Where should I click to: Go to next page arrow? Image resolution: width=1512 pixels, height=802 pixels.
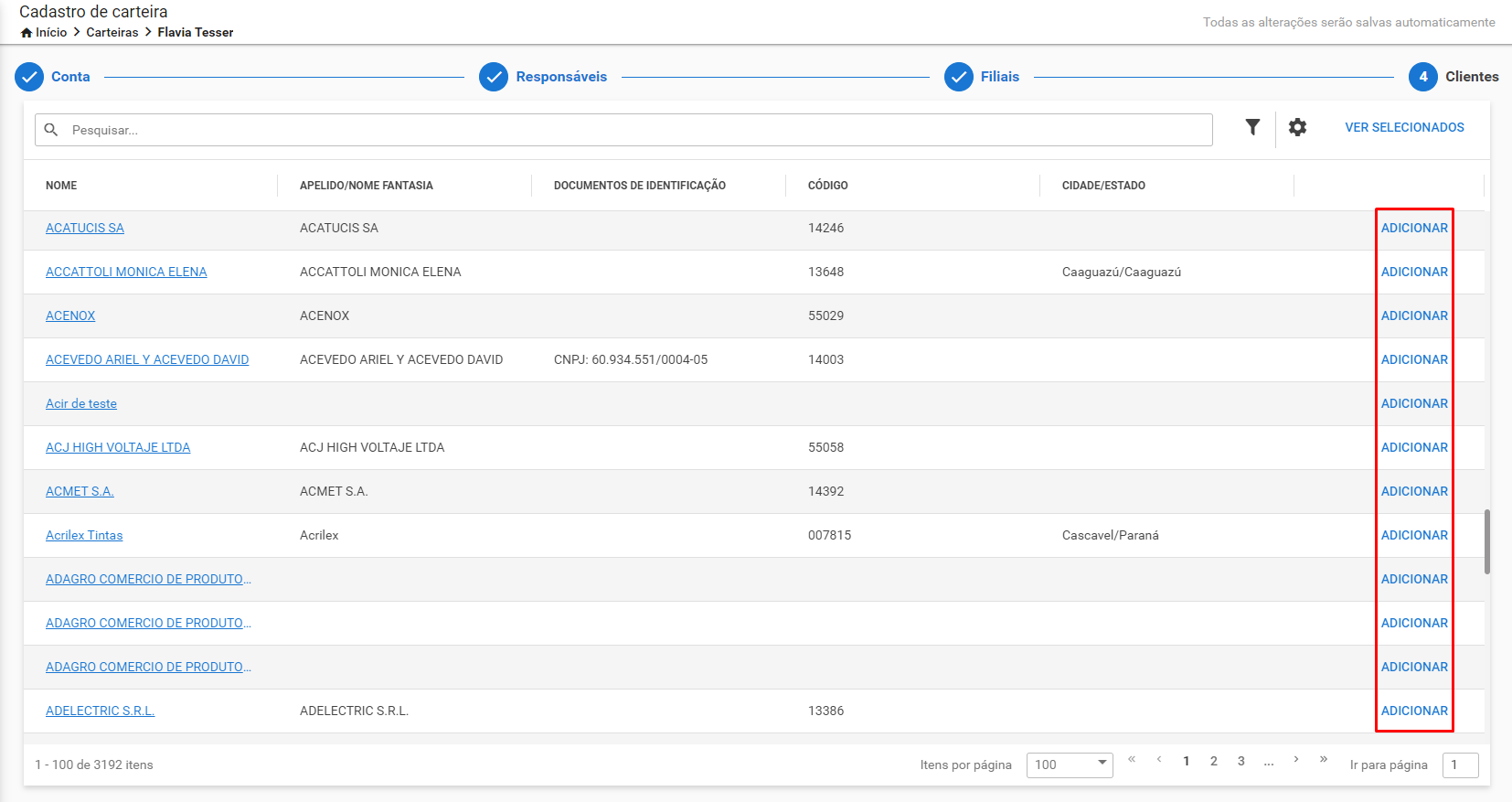[1296, 760]
